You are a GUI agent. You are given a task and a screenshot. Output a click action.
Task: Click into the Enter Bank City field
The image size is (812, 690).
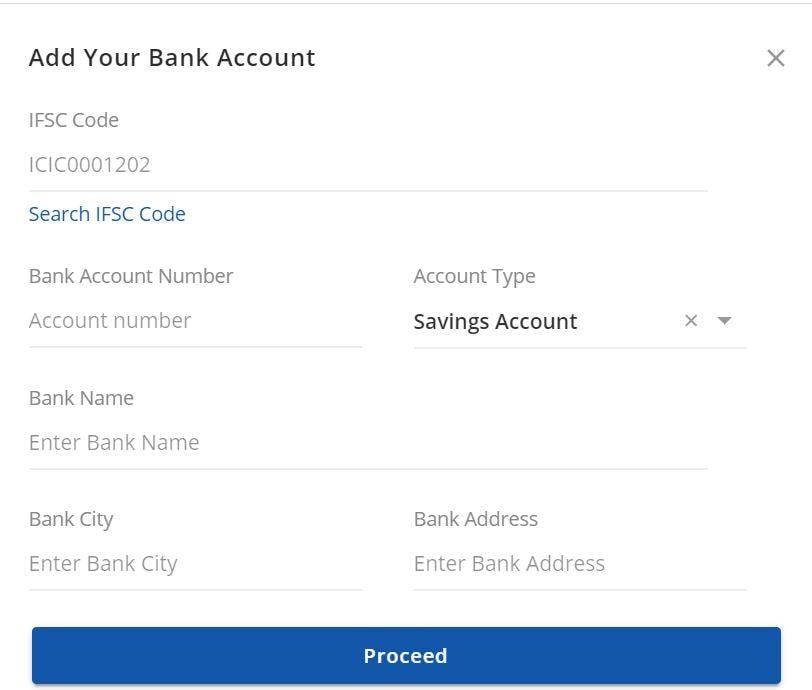pyautogui.click(x=195, y=564)
